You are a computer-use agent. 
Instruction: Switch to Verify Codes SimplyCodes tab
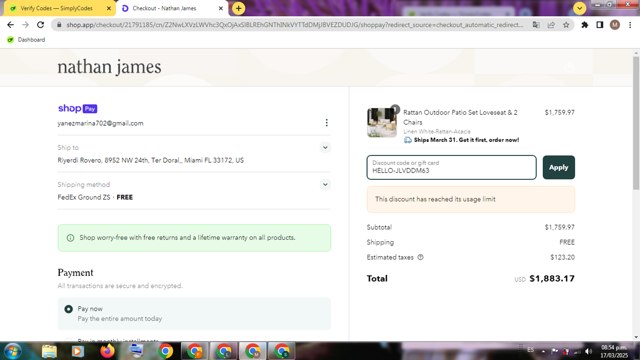pyautogui.click(x=56, y=8)
